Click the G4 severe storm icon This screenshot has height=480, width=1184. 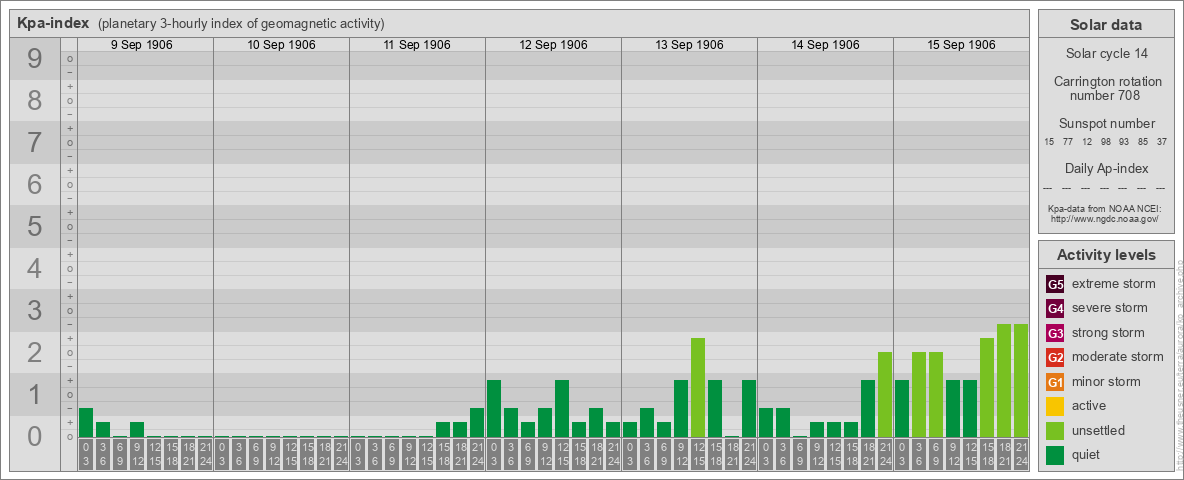[x=1055, y=308]
